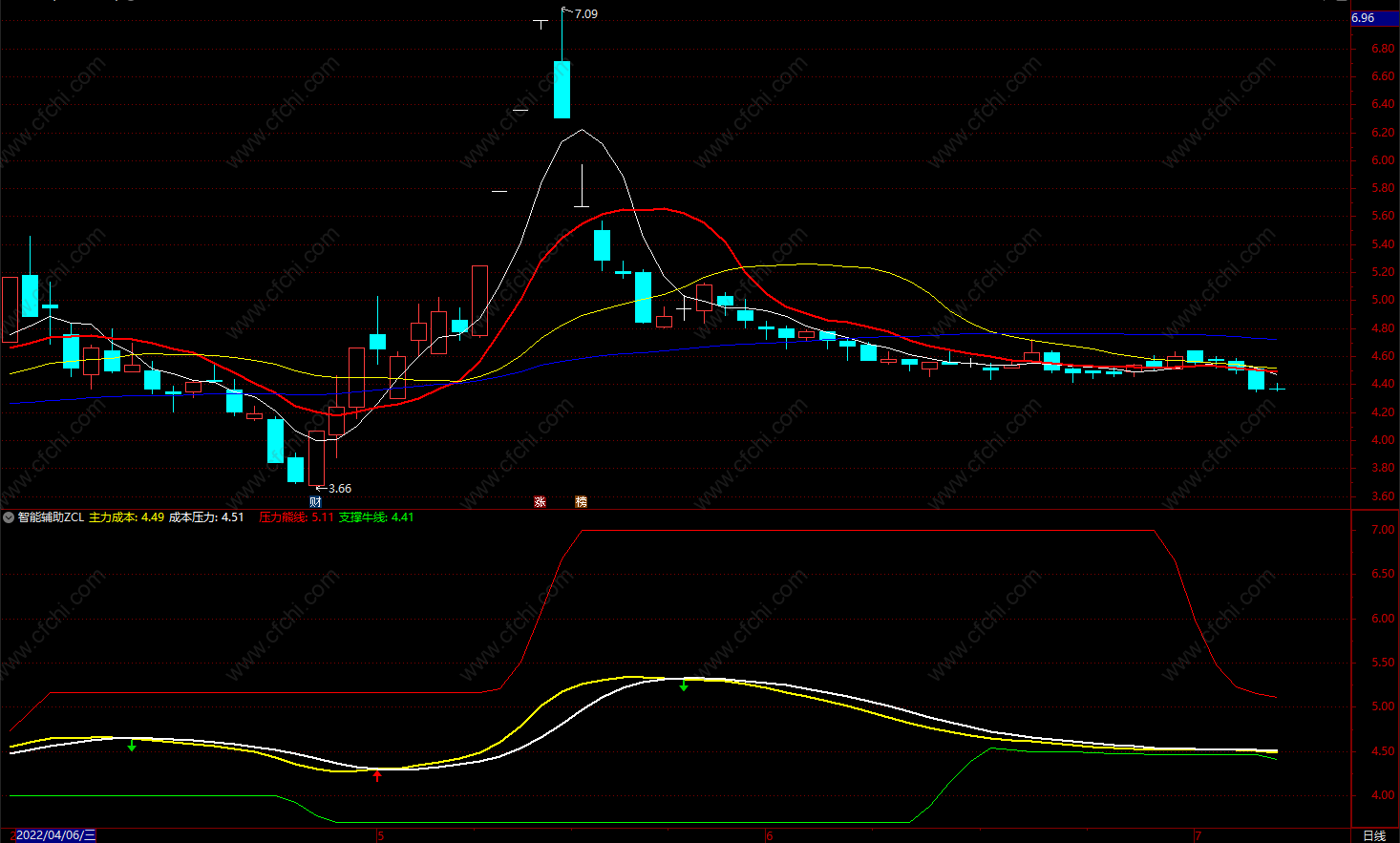
Task: Click the 3.66 low price label
Action: click(x=340, y=489)
